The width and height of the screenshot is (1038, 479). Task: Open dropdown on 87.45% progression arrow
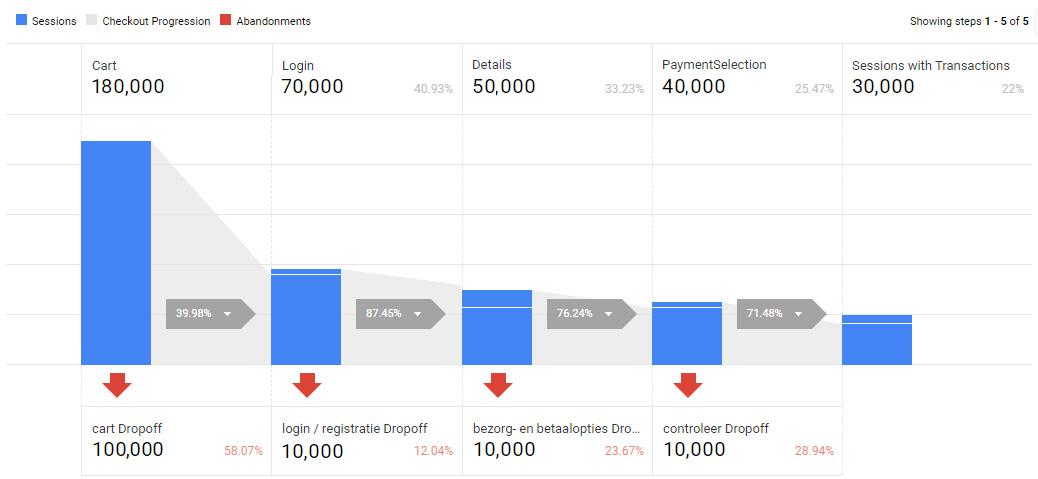click(418, 314)
